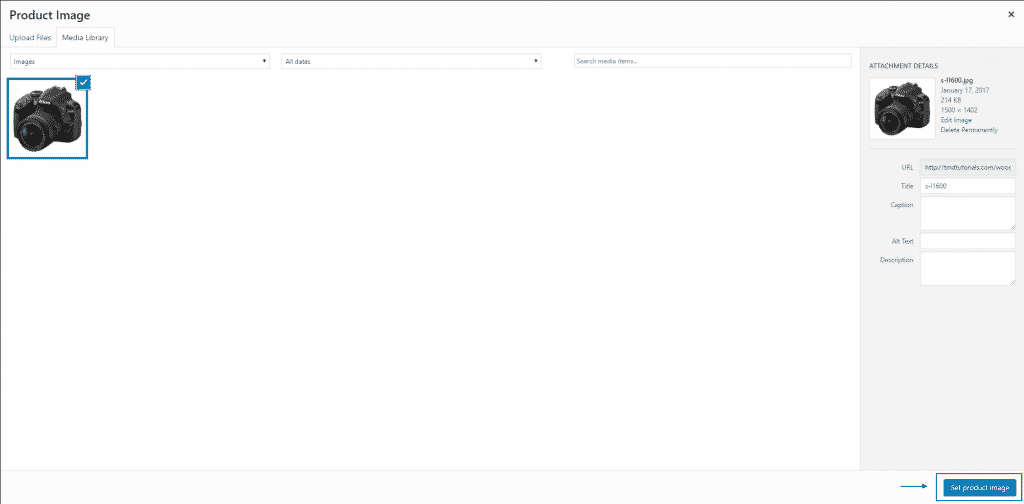This screenshot has width=1024, height=504.
Task: Click inside the Description text area
Action: coord(967,267)
